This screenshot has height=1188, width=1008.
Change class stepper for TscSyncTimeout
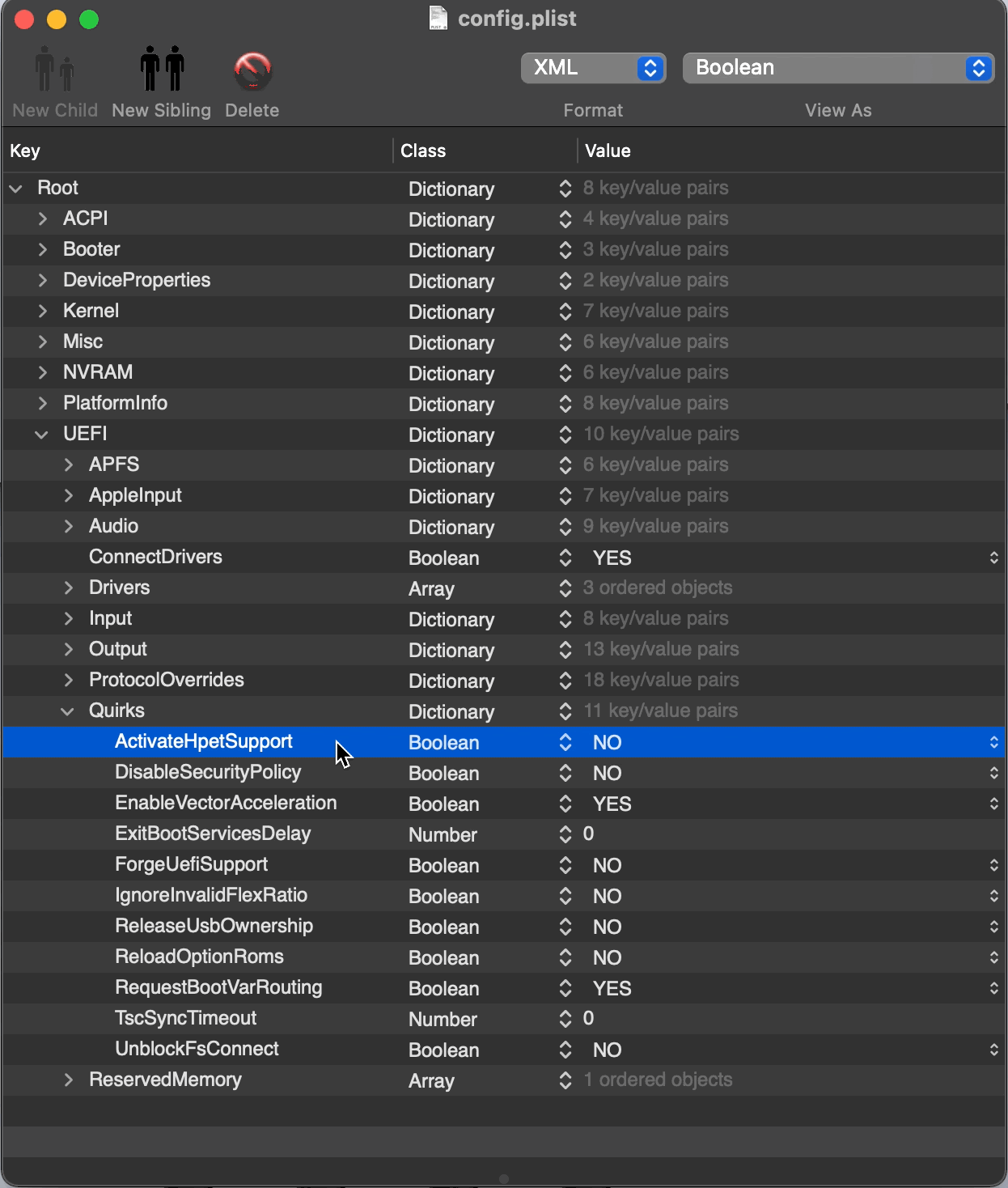tap(565, 1019)
